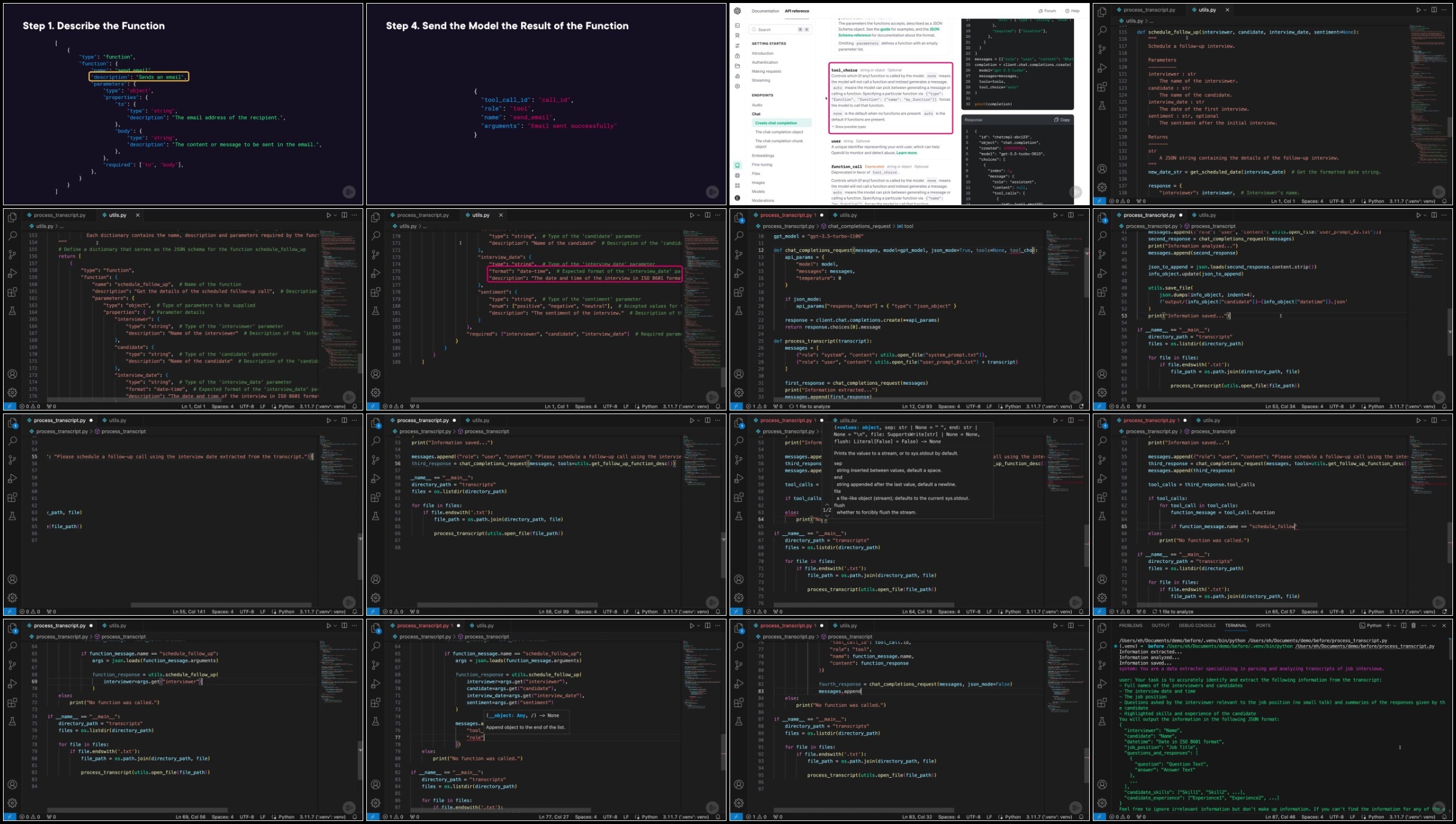Open Source Control in the terminal-output frame
The height and width of the screenshot is (824, 1456).
click(x=1102, y=664)
